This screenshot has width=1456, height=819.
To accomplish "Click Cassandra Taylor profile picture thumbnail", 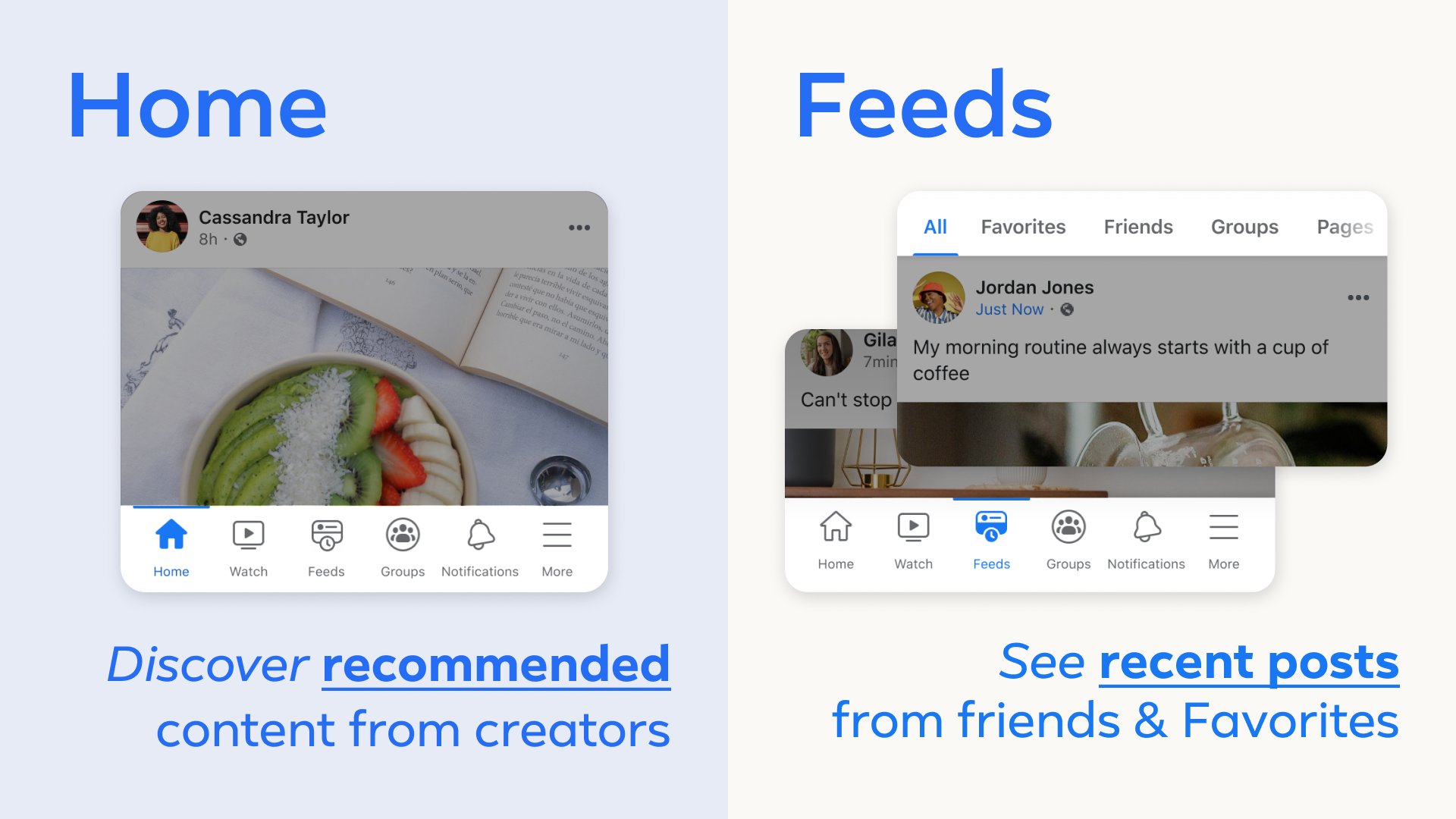I will pyautogui.click(x=162, y=228).
